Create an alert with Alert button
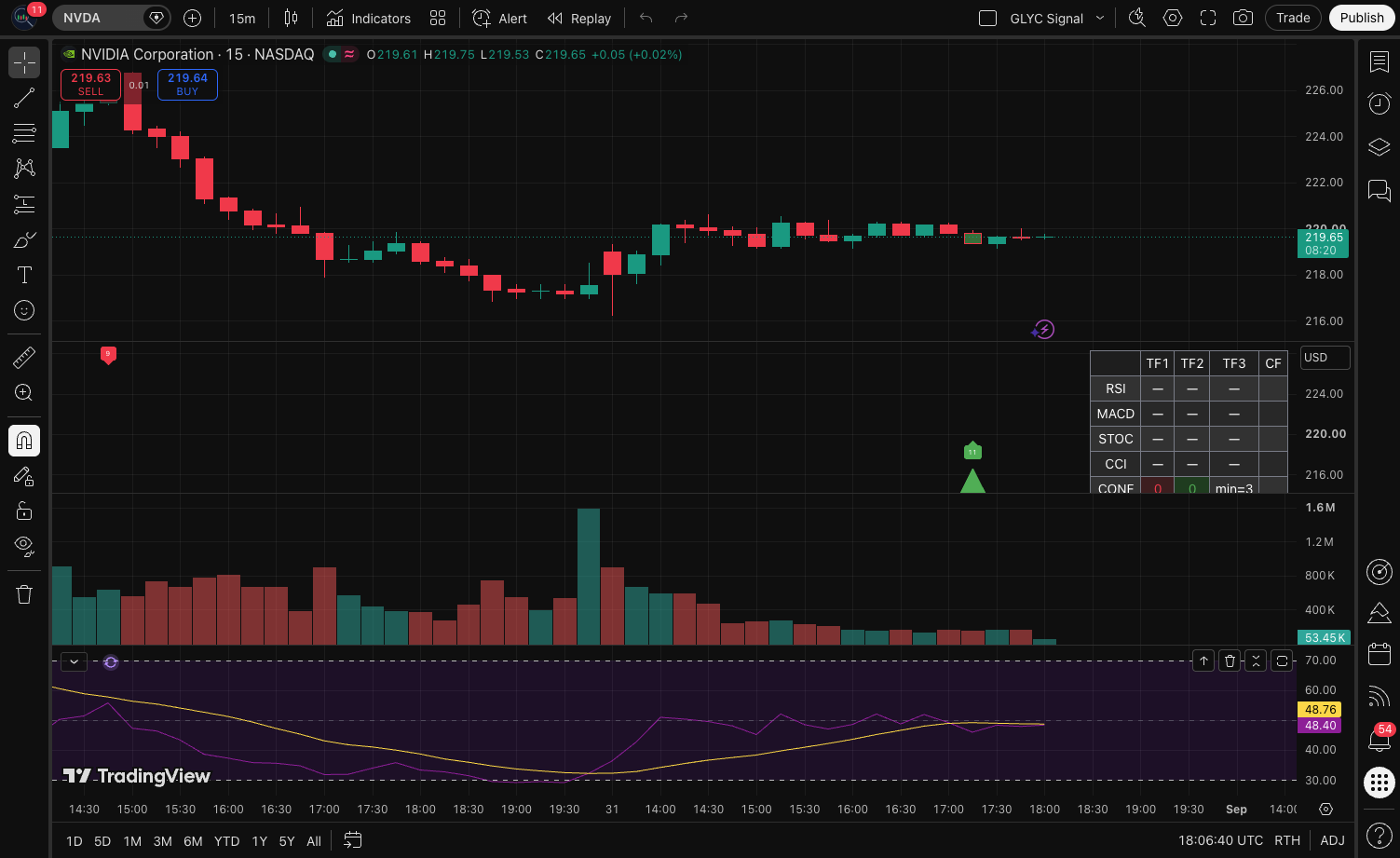The image size is (1400, 858). point(500,18)
